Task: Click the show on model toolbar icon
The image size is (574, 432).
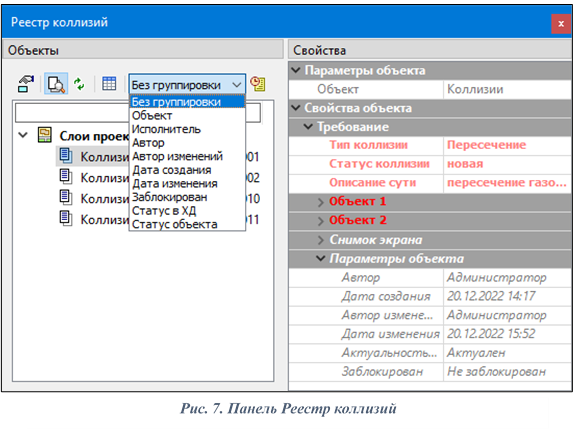Action: pos(26,84)
